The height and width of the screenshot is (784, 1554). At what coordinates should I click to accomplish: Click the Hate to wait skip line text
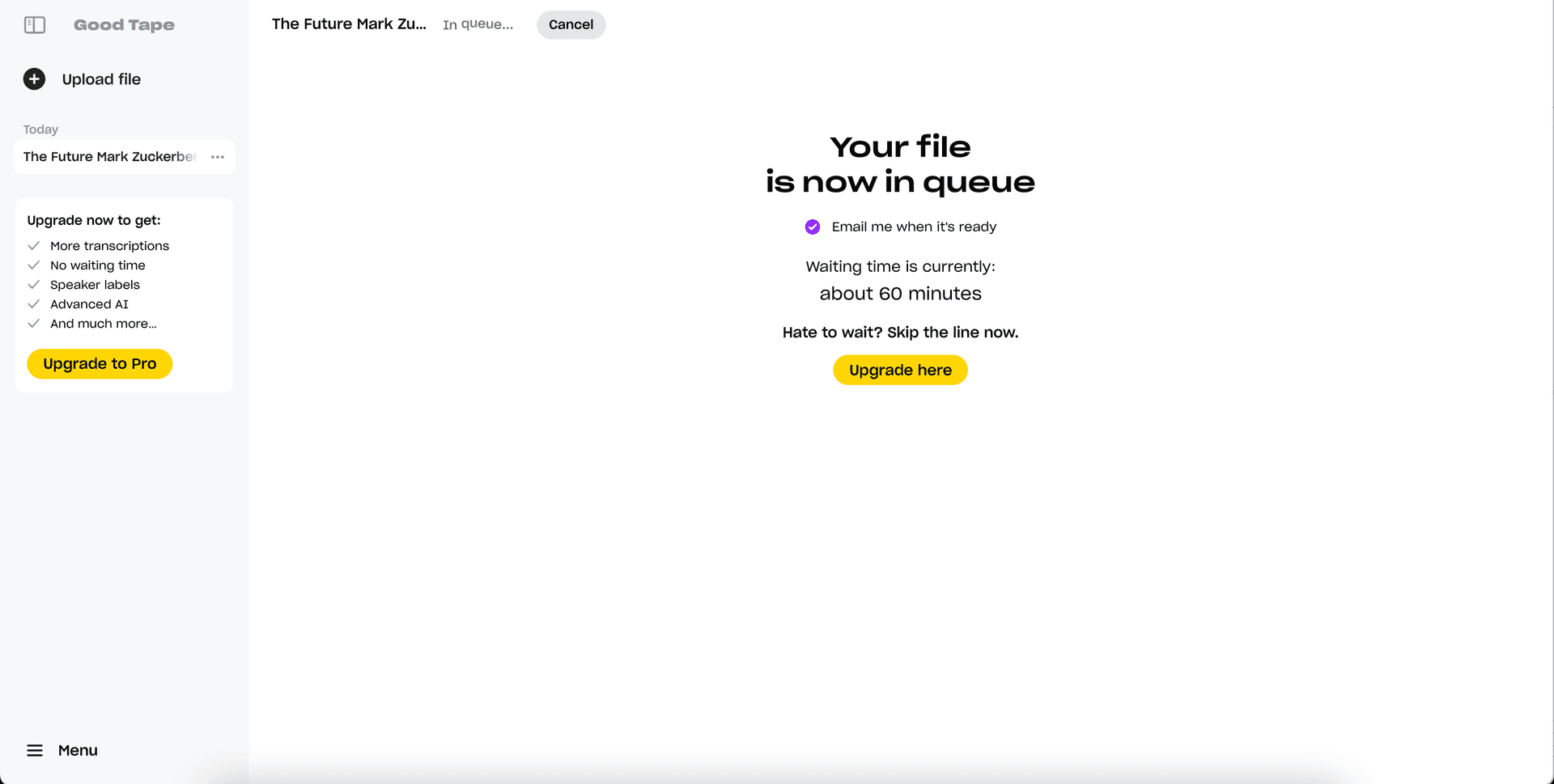(900, 333)
